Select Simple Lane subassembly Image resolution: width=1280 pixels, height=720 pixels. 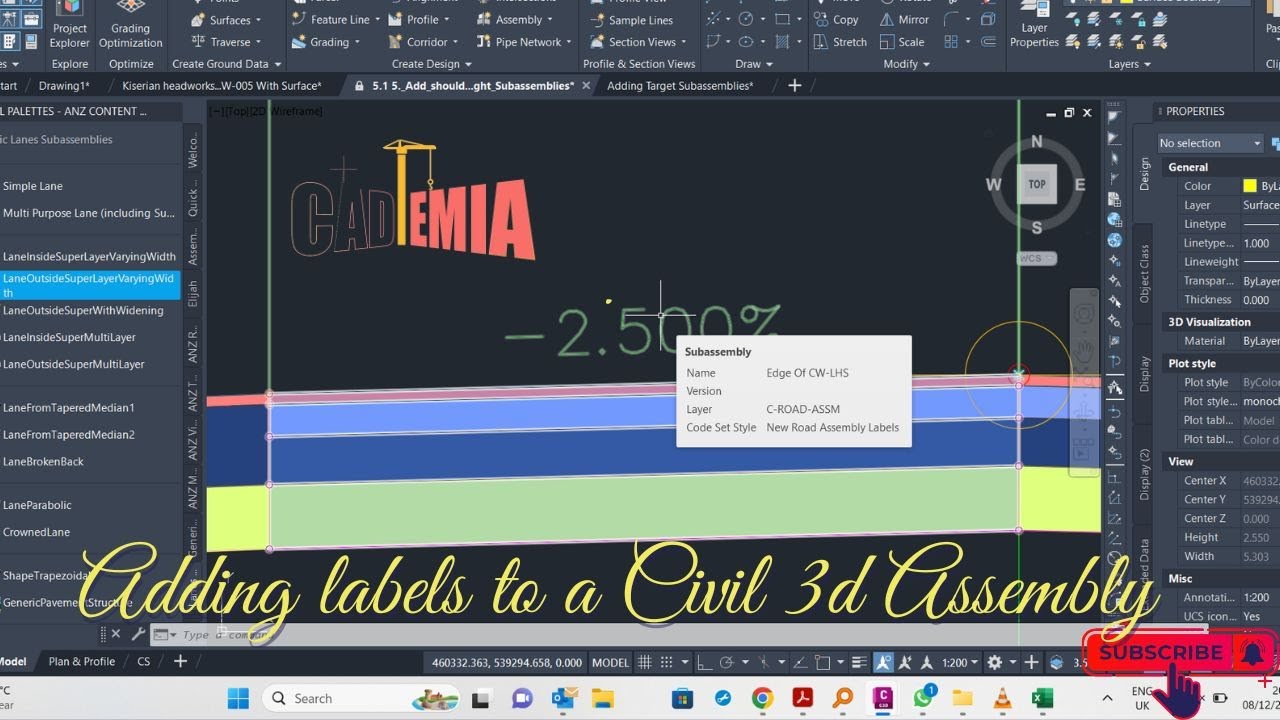(x=33, y=186)
